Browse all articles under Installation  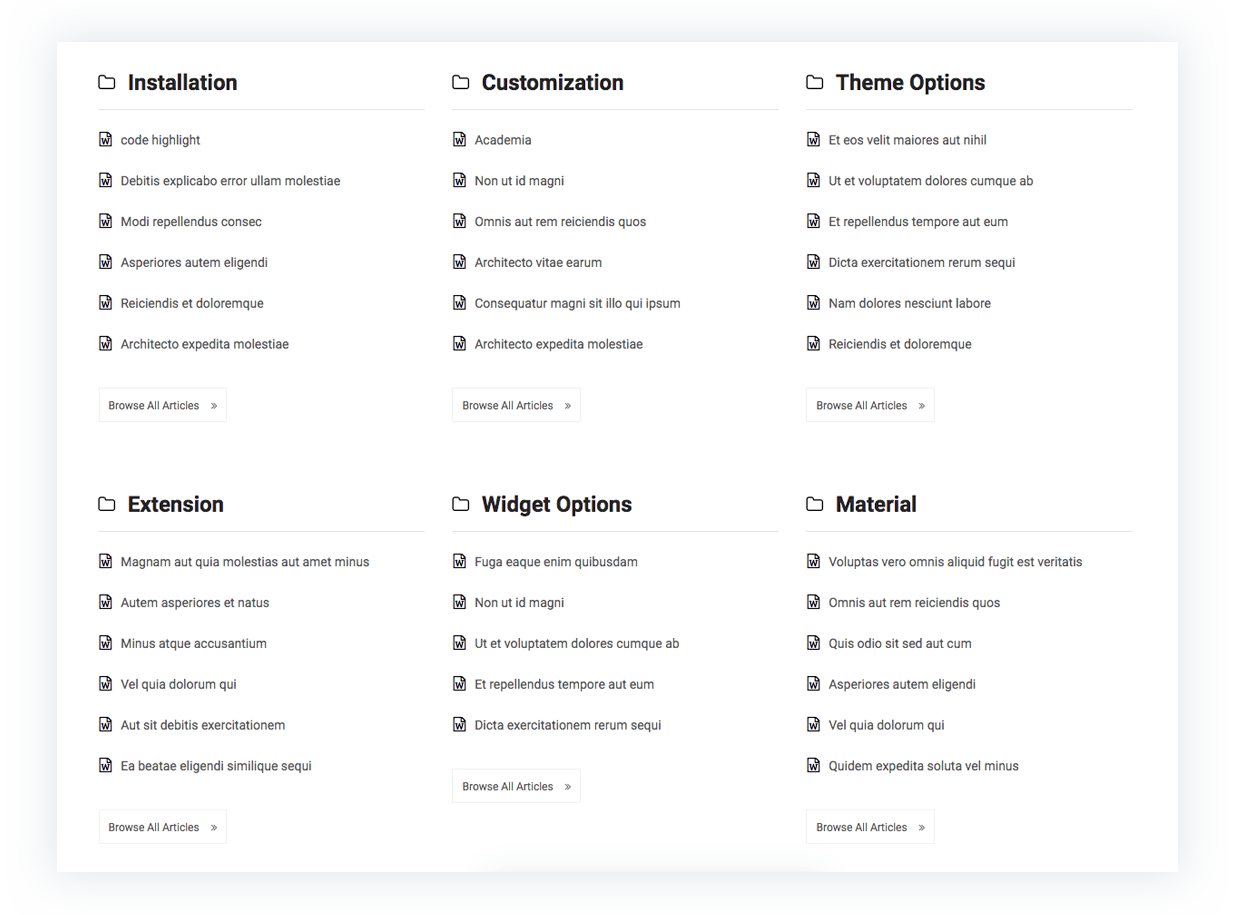click(162, 405)
